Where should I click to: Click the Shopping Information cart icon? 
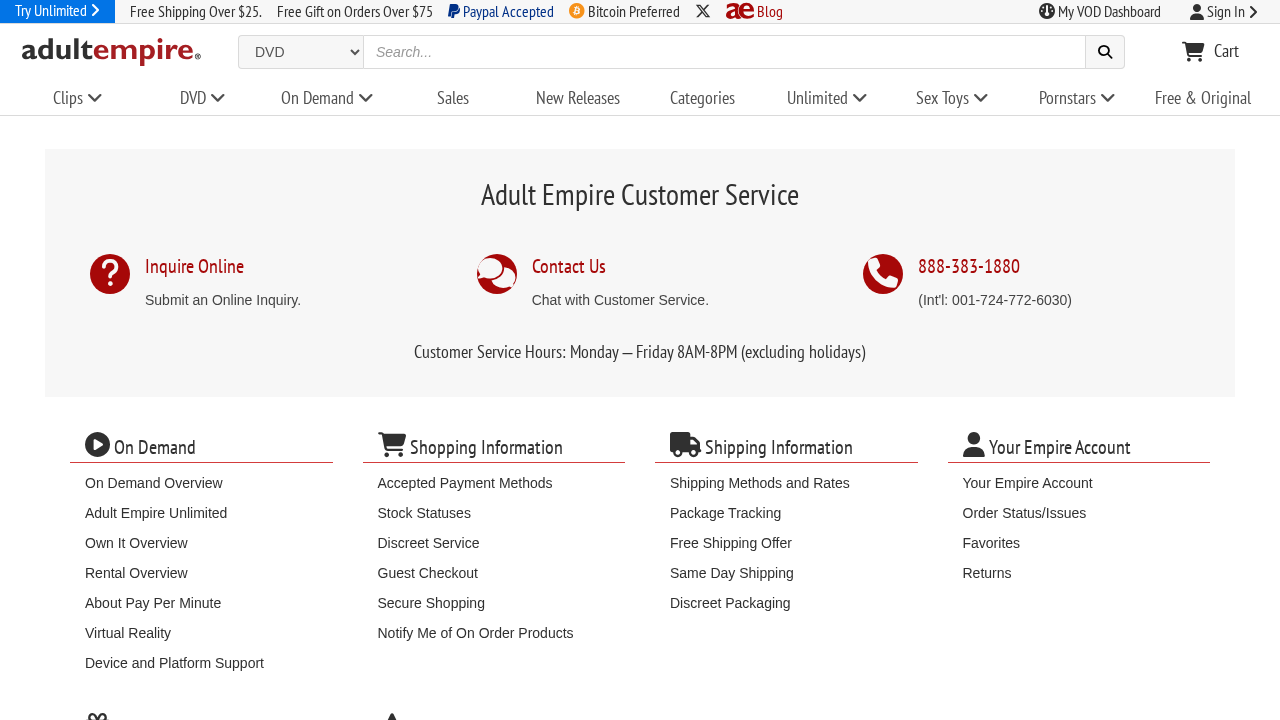point(392,444)
